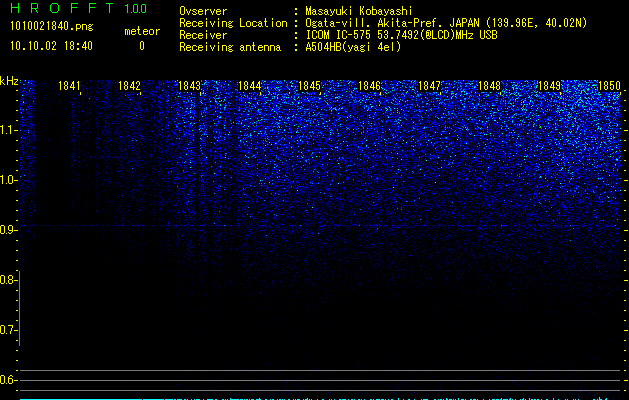The image size is (629, 400).
Task: Click the 1844 time marker
Action: [x=249, y=85]
